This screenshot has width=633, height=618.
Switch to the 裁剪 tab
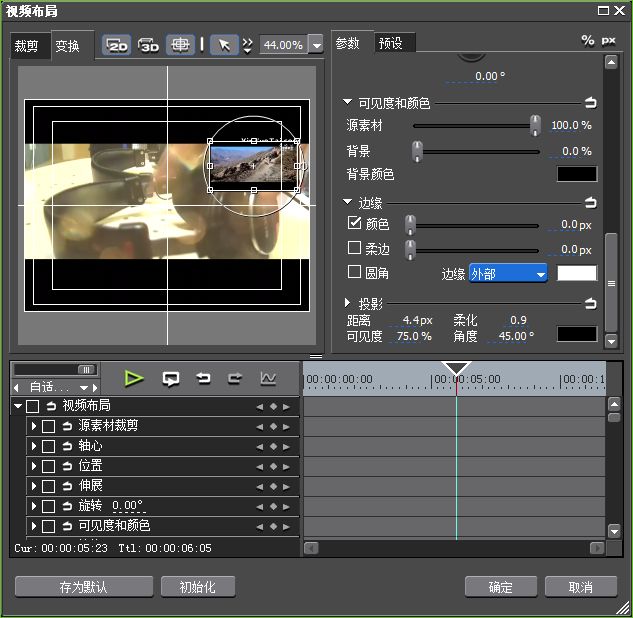(x=27, y=46)
